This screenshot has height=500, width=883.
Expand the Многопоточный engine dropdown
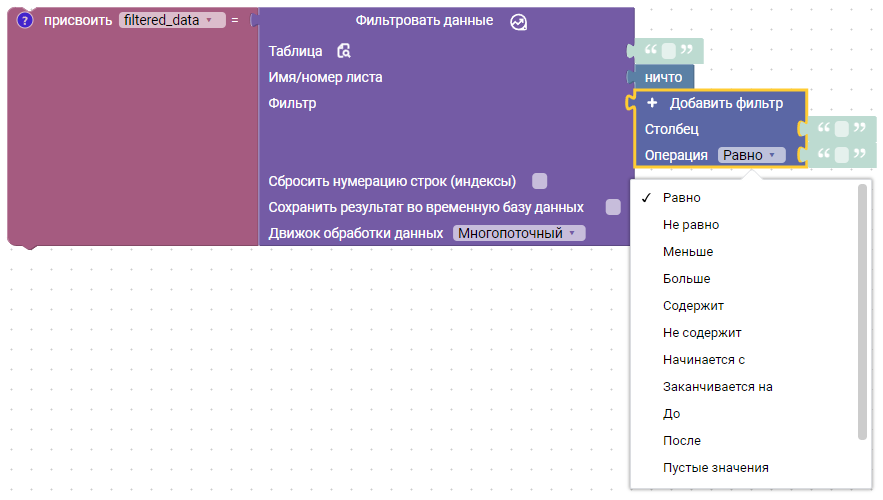[518, 233]
